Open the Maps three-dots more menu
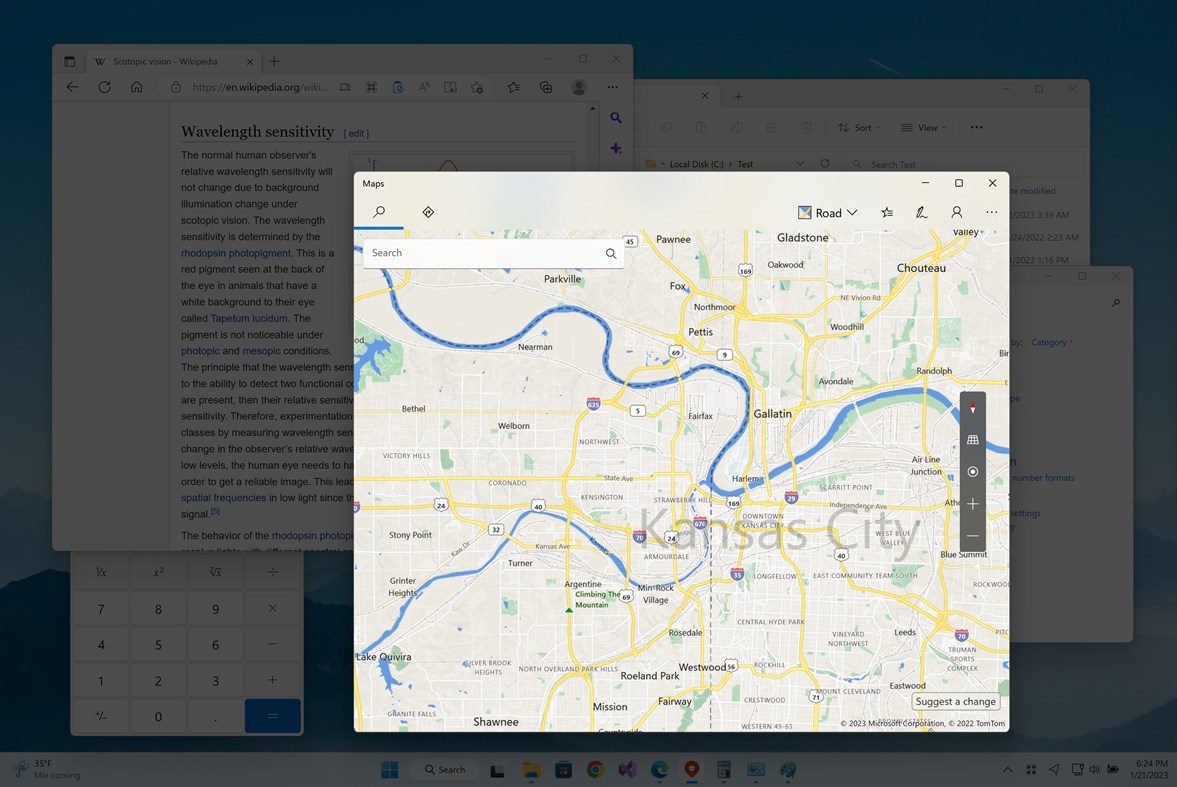Image resolution: width=1177 pixels, height=787 pixels. (x=992, y=213)
